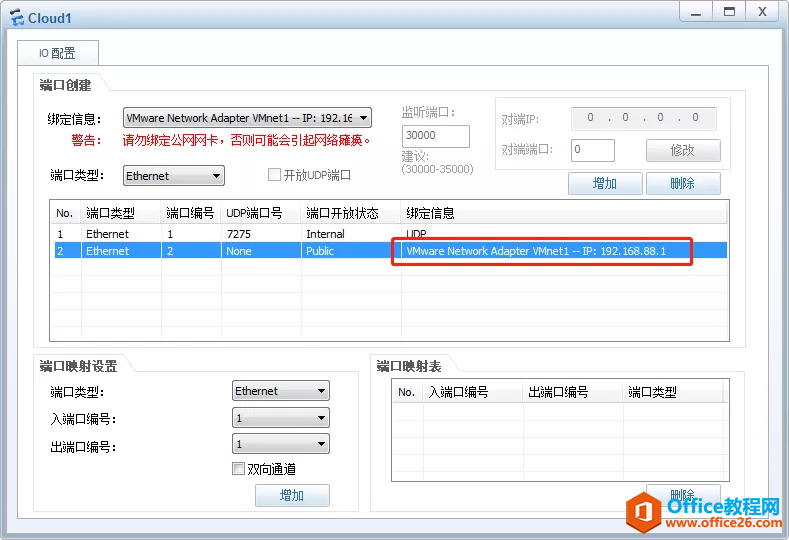Toggle the 开放UDP端口 checkbox

pos(274,175)
